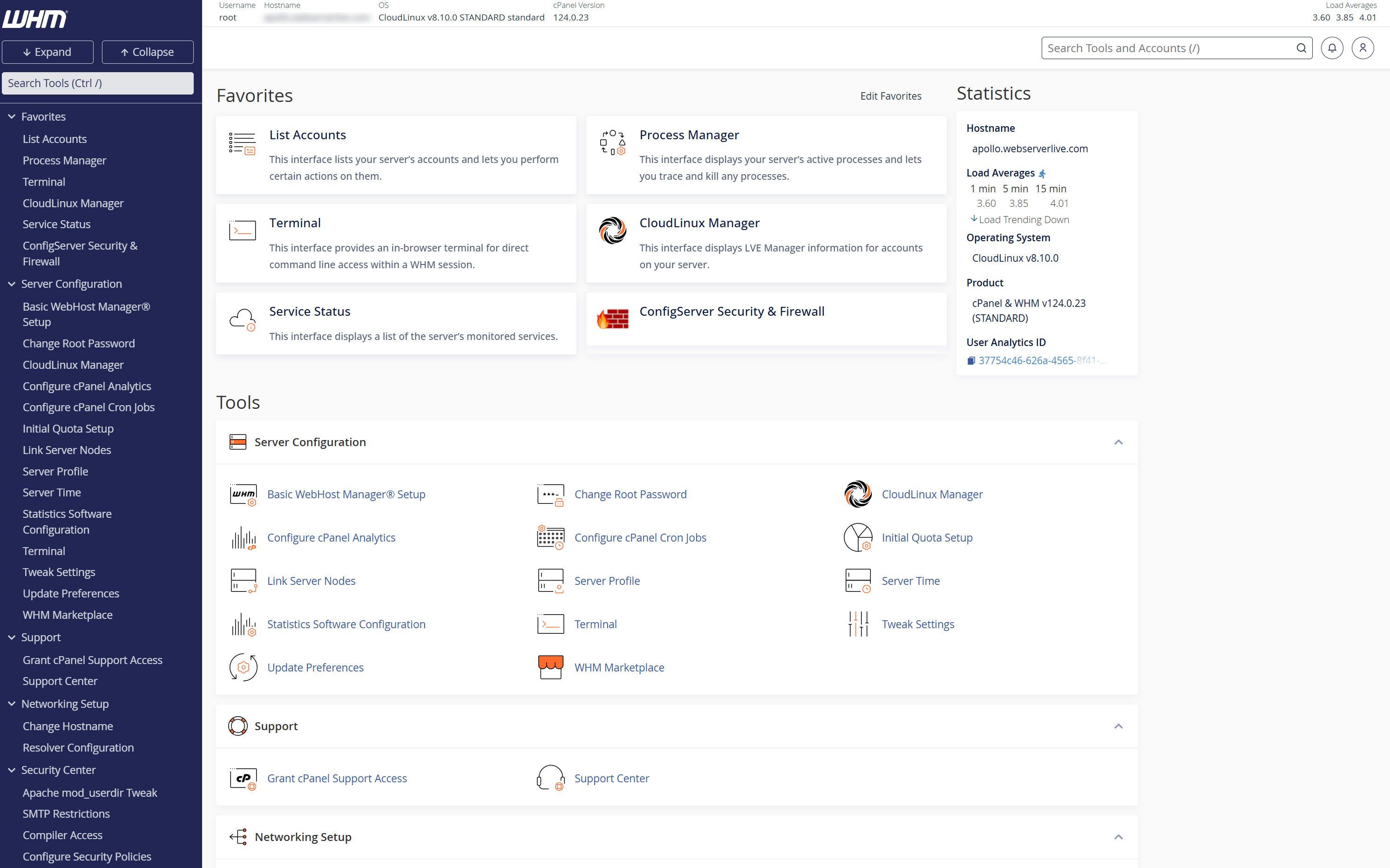The width and height of the screenshot is (1390, 868).
Task: Focus the Search Tools and Accounts field
Action: tap(1168, 48)
